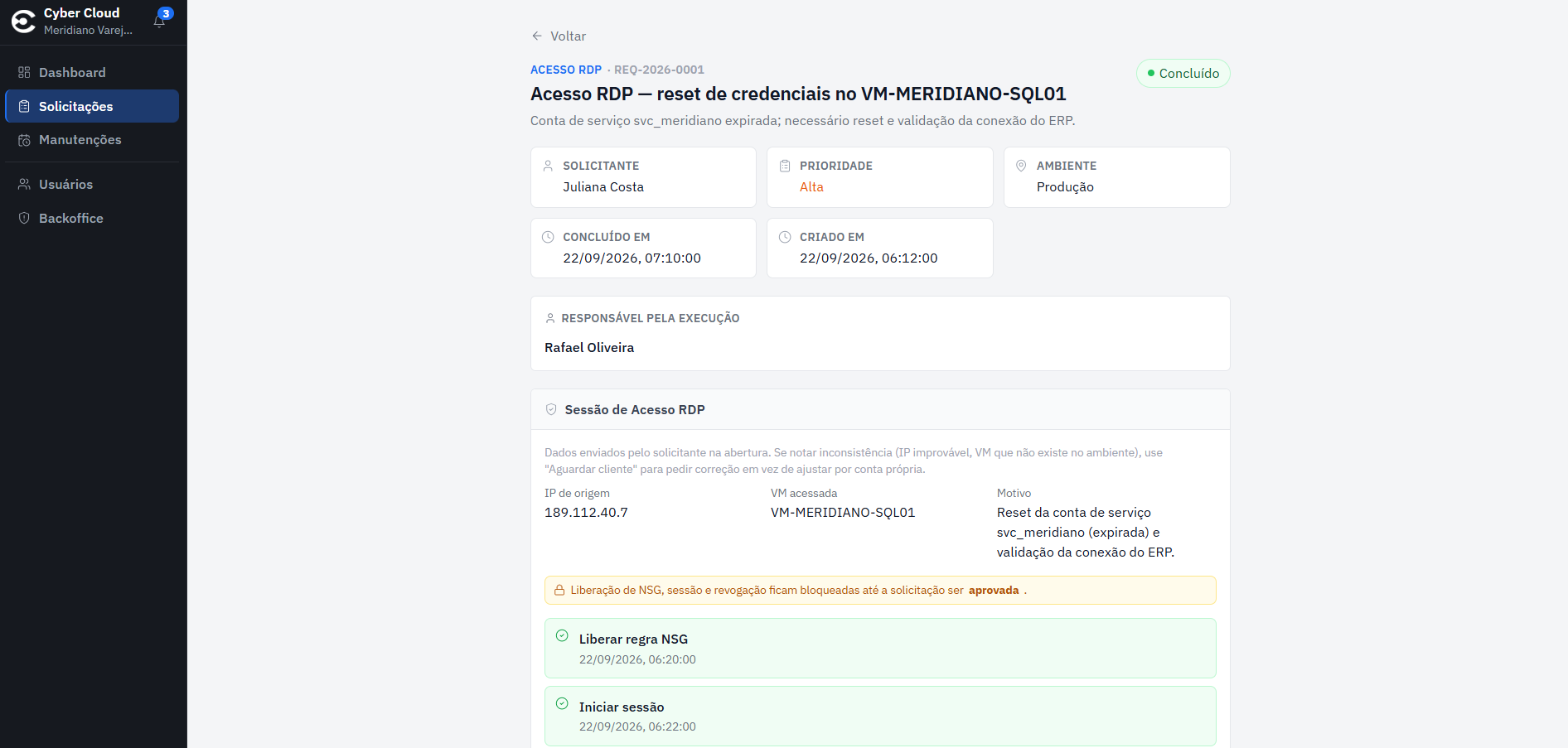Click the Meridiano Varej... tenant name
Screen dimensions: 1568x748
click(88, 30)
